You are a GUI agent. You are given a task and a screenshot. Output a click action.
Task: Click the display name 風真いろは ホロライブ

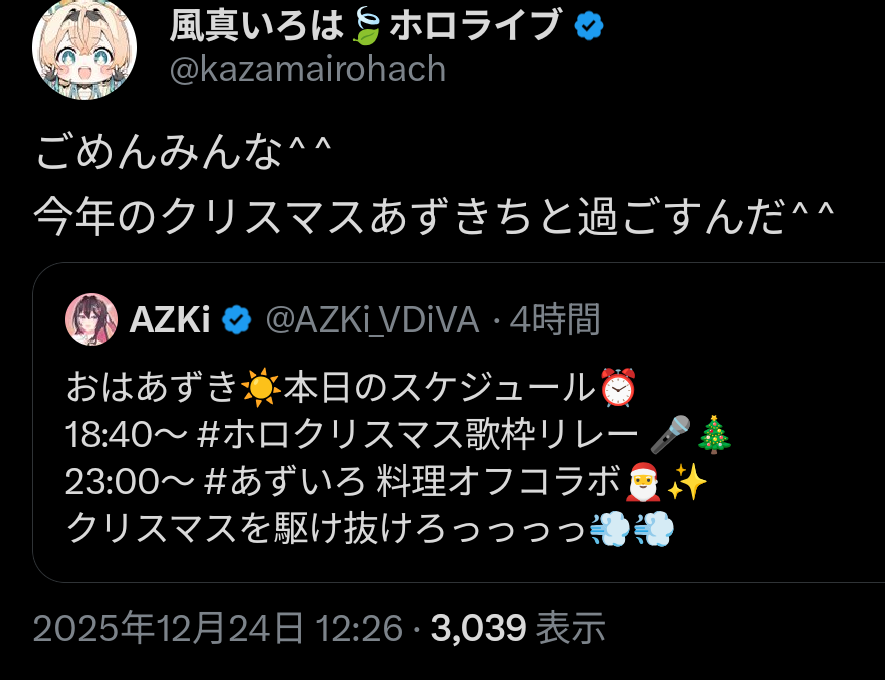(x=365, y=26)
